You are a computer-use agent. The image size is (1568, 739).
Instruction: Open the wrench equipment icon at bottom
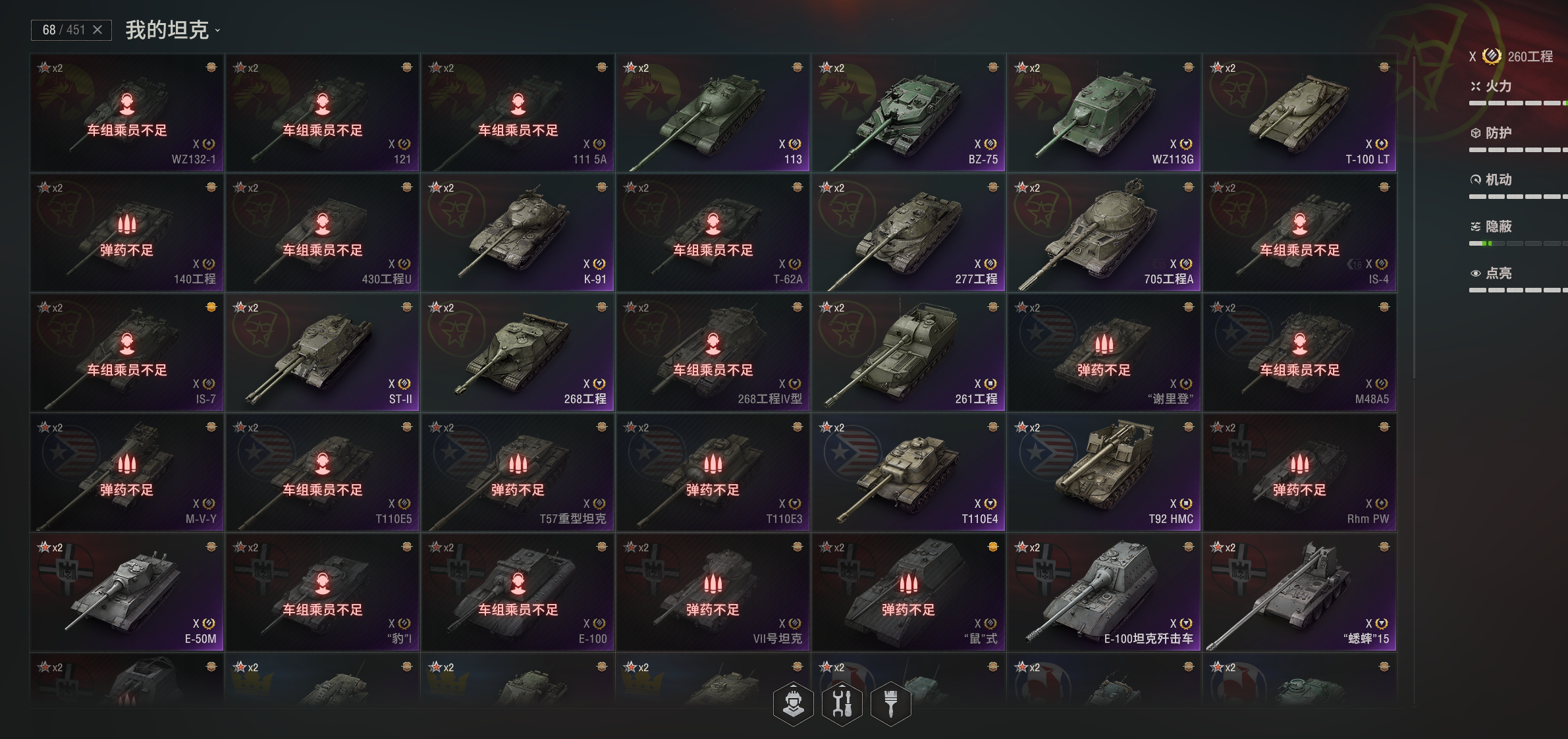[x=842, y=703]
